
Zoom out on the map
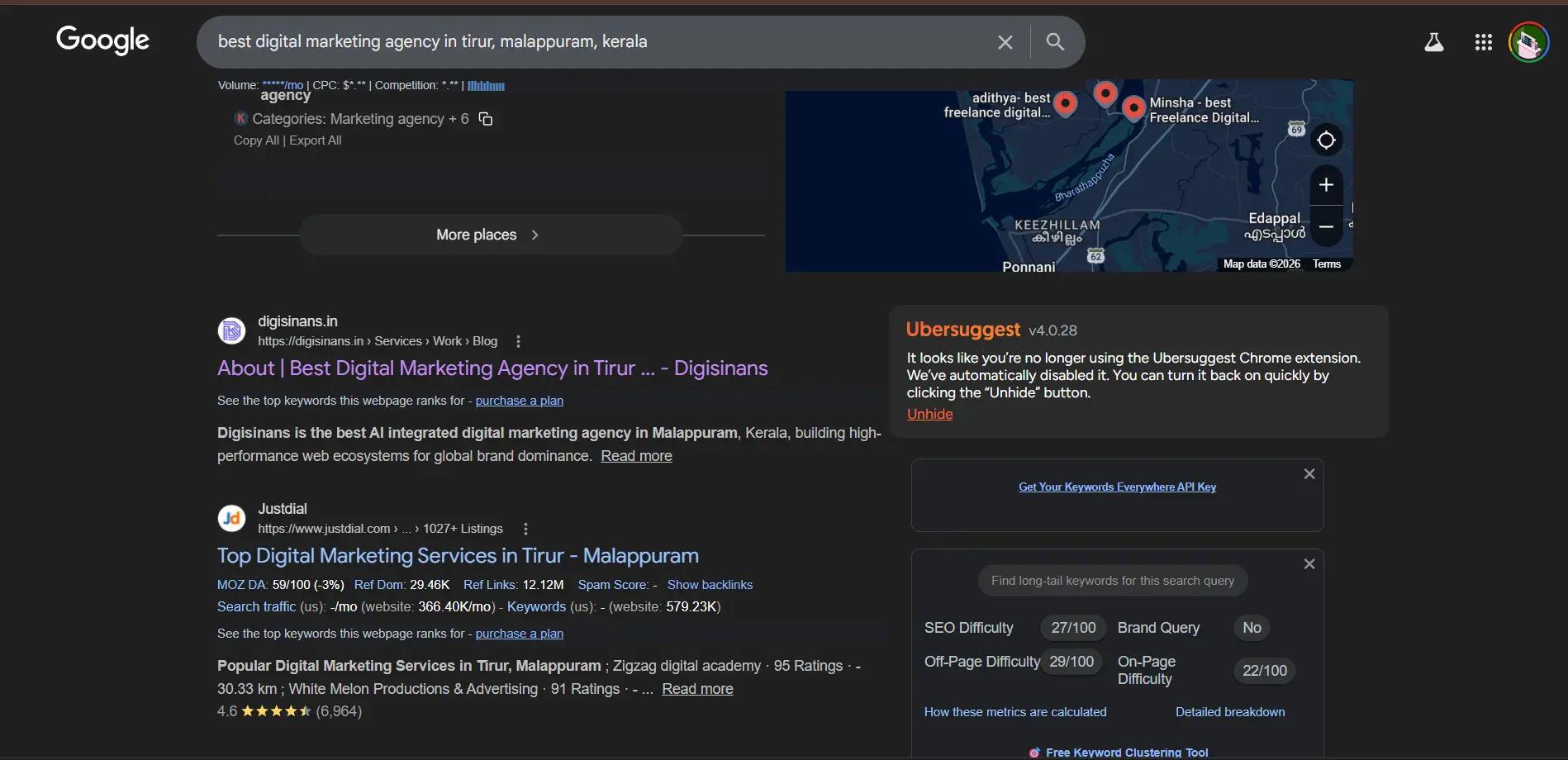[1326, 226]
